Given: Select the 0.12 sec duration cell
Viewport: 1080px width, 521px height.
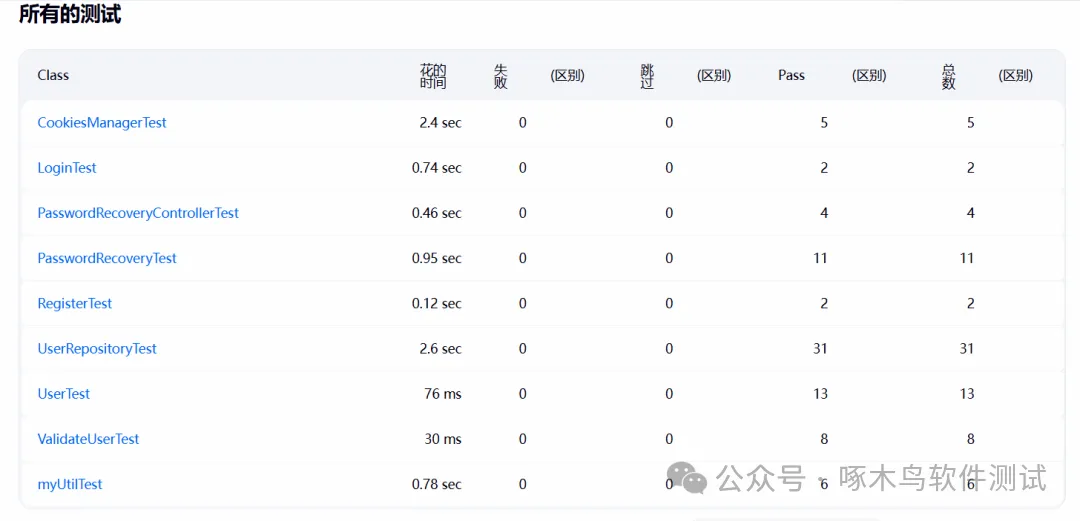Looking at the screenshot, I should 437,303.
